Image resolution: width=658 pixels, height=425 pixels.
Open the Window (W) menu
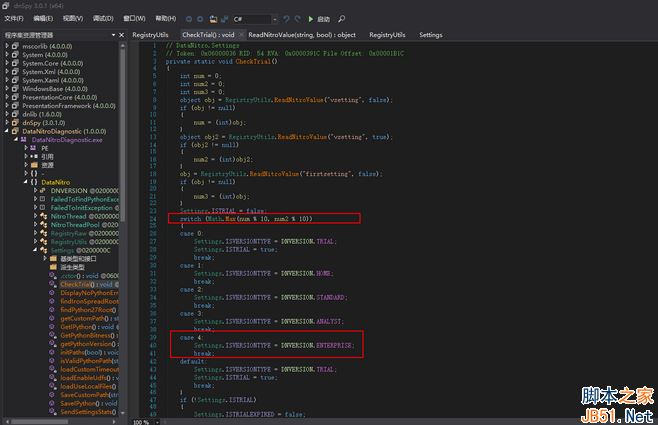(134, 18)
